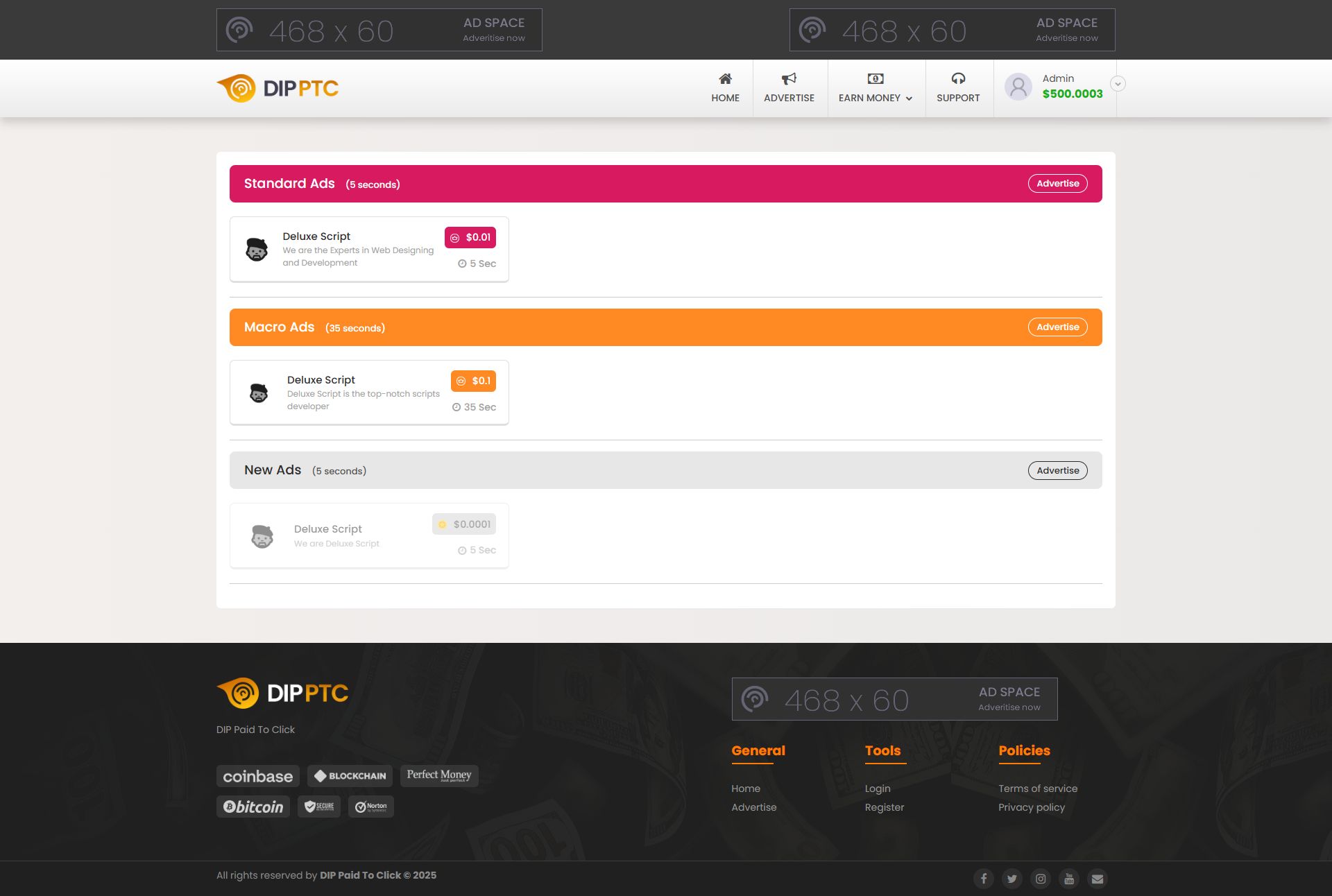Screen dimensions: 1332x896
Task: Open the Earn Money dropdown menu
Action: [x=876, y=88]
